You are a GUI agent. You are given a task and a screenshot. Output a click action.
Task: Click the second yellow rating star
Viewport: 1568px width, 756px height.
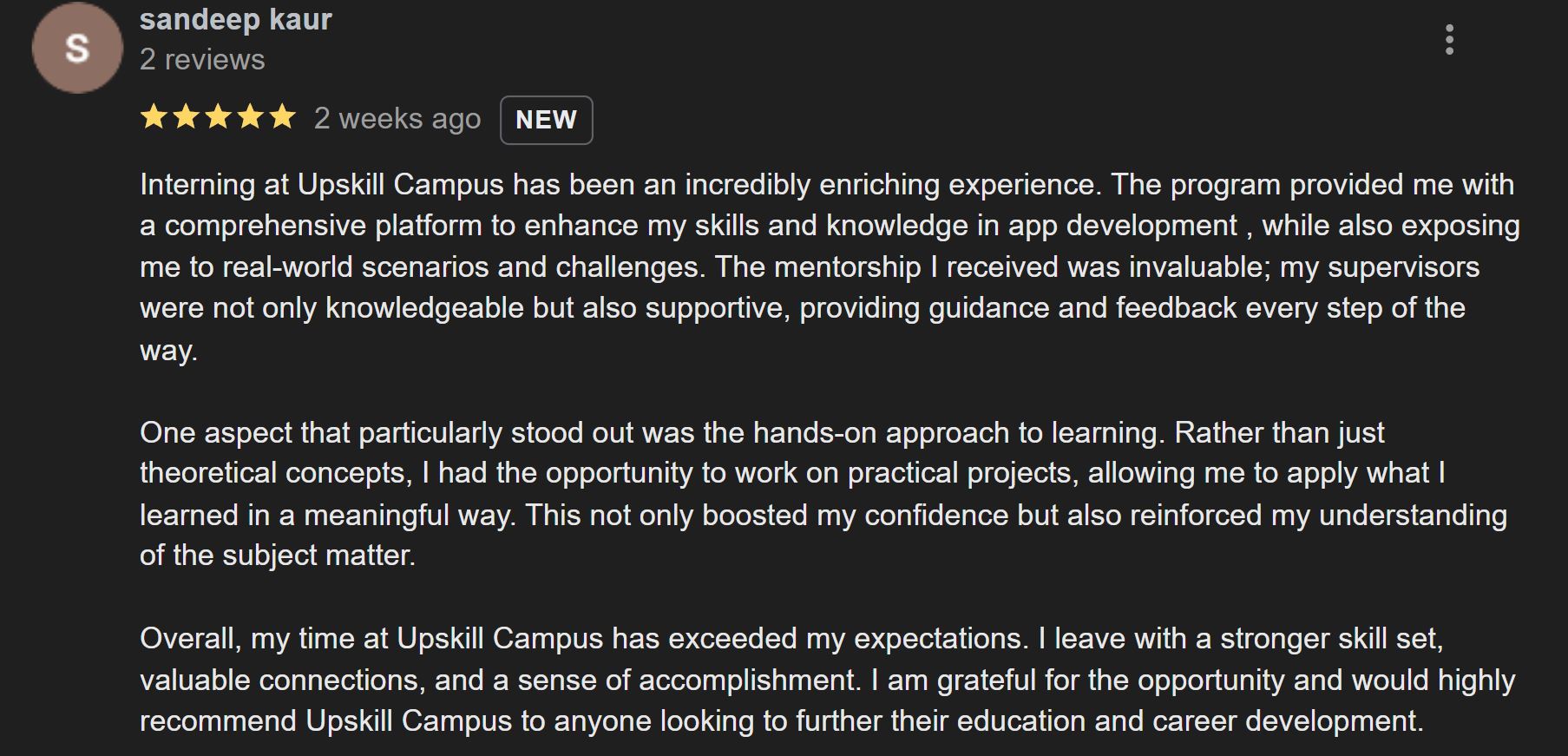pyautogui.click(x=186, y=117)
